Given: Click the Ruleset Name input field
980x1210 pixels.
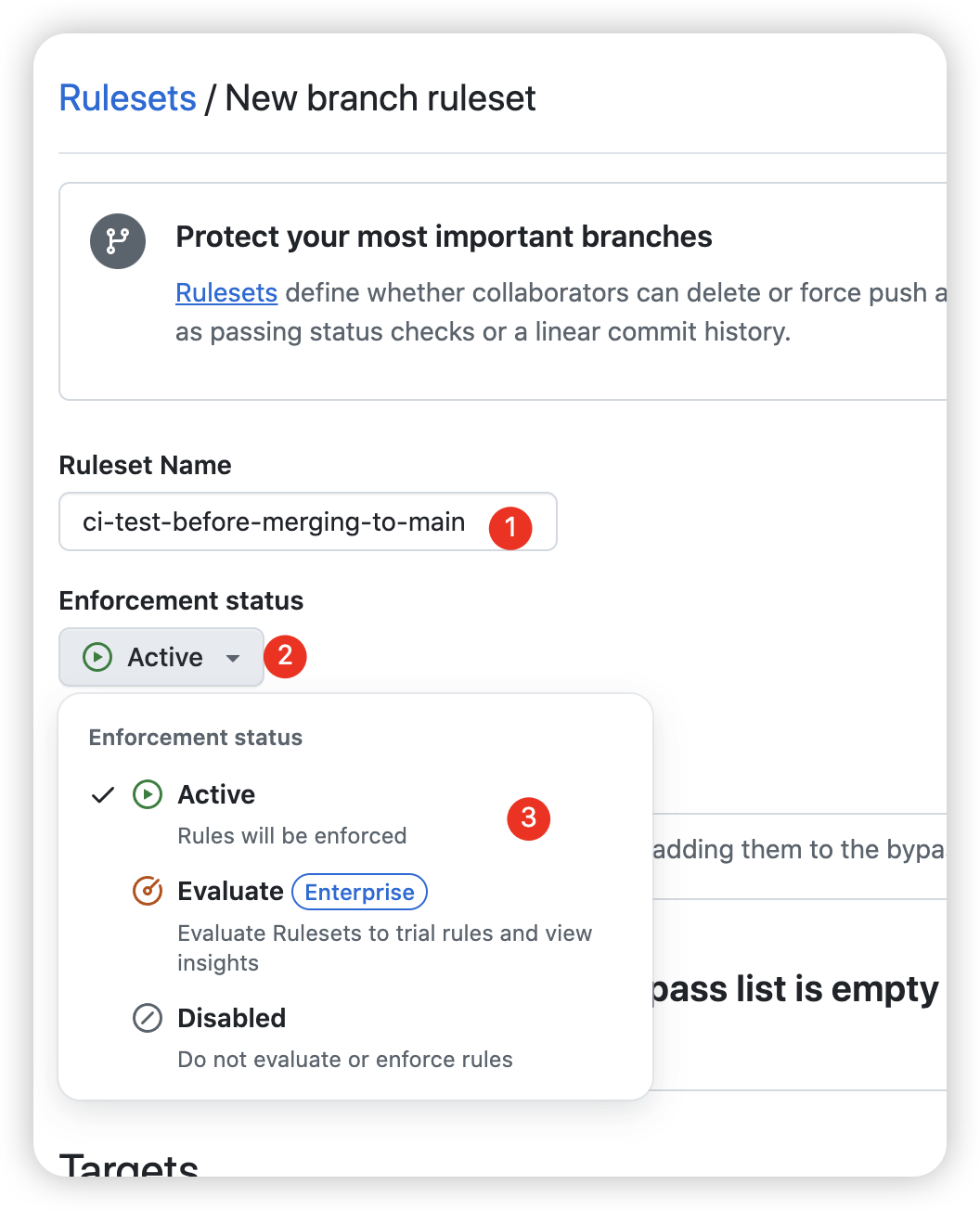Looking at the screenshot, I should click(274, 522).
